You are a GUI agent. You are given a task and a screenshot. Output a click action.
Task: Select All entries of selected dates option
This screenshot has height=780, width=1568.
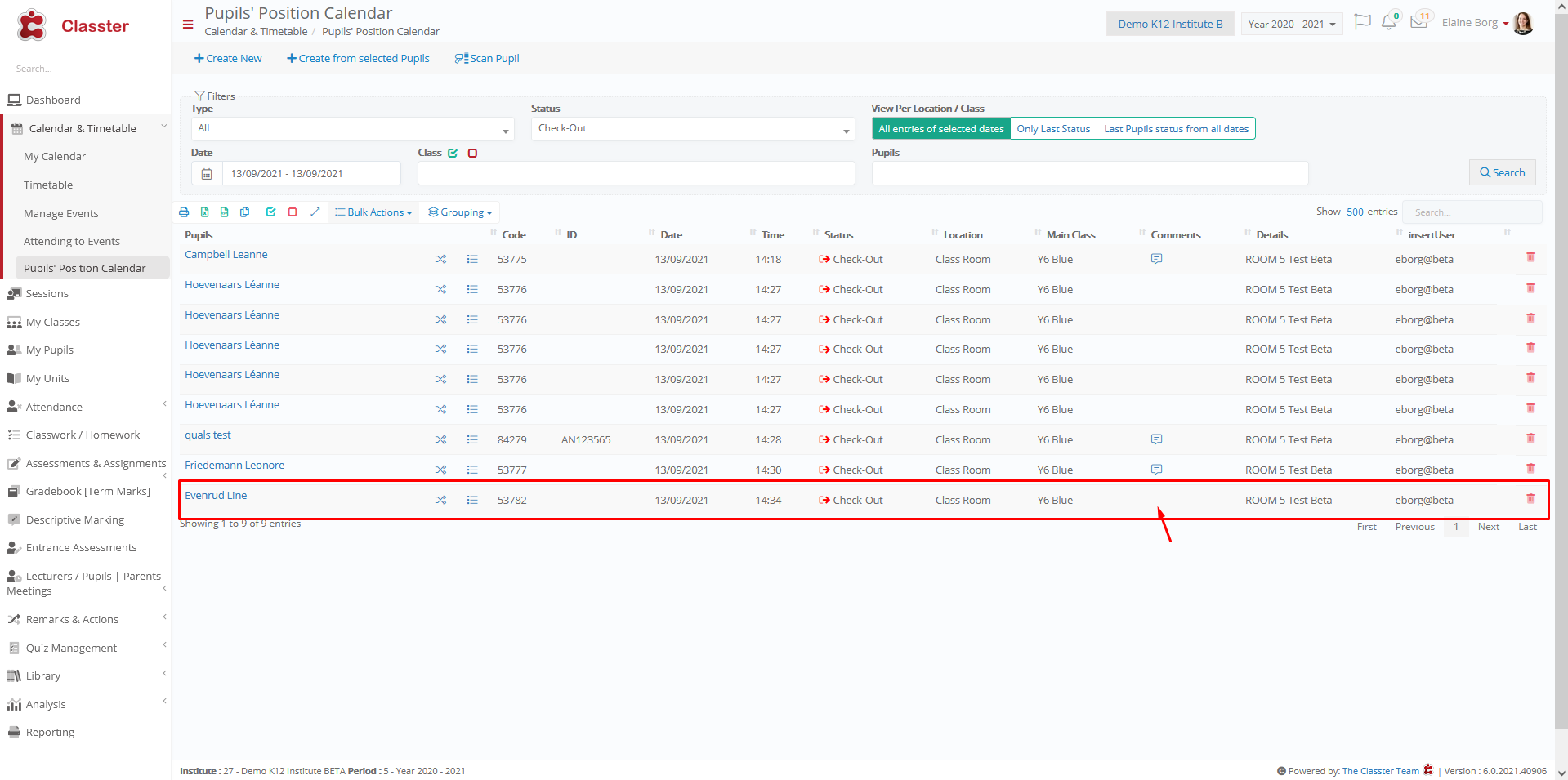[941, 129]
